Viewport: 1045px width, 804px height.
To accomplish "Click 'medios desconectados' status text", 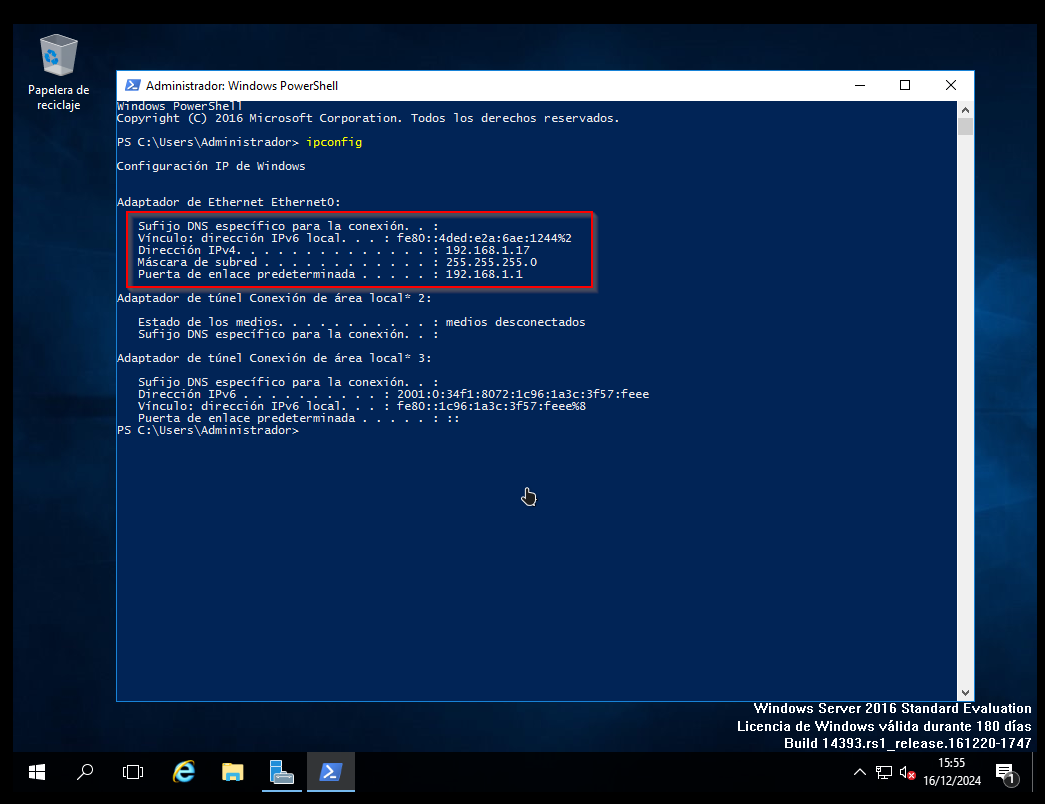I will (515, 322).
